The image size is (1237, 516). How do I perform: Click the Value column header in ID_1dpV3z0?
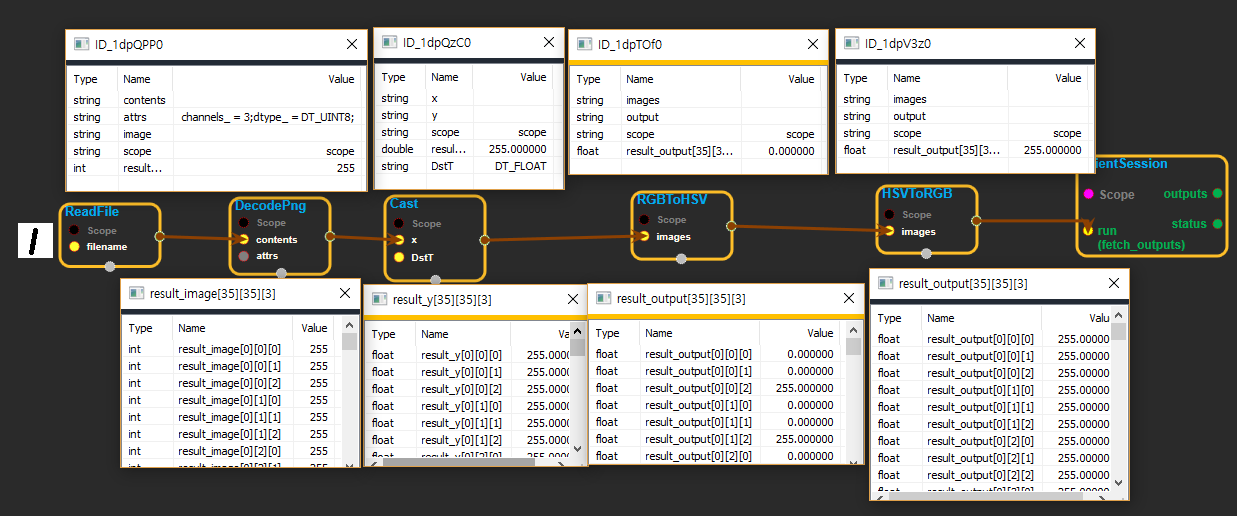[1067, 78]
